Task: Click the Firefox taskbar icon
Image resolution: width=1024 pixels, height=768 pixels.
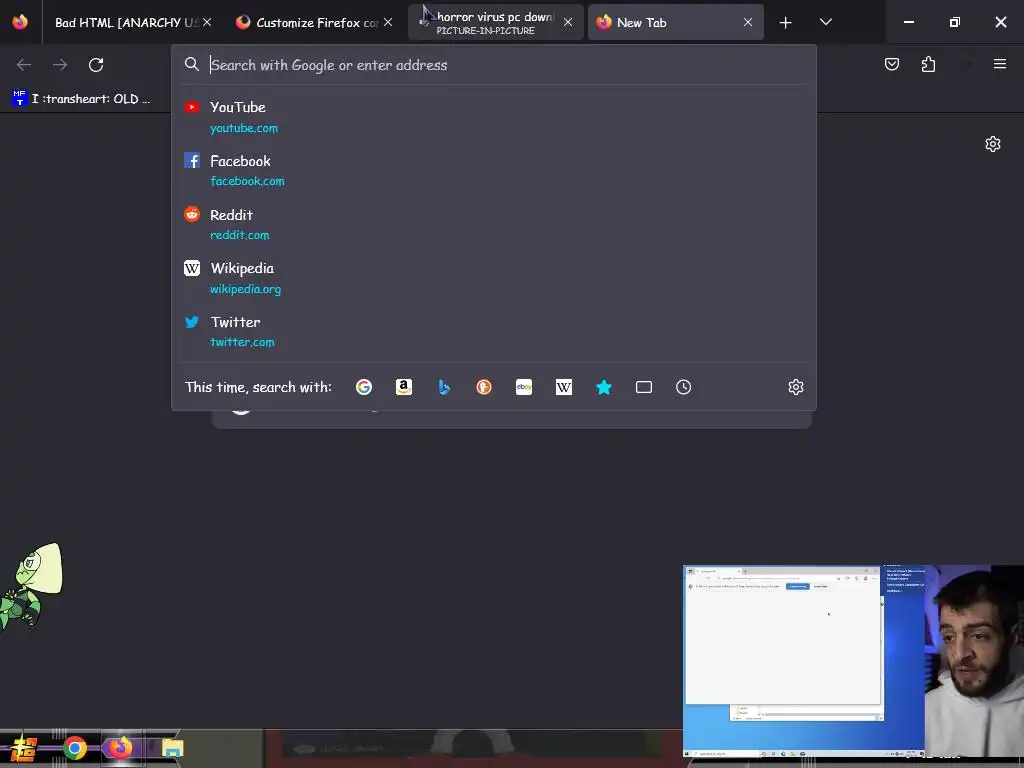Action: [x=120, y=747]
